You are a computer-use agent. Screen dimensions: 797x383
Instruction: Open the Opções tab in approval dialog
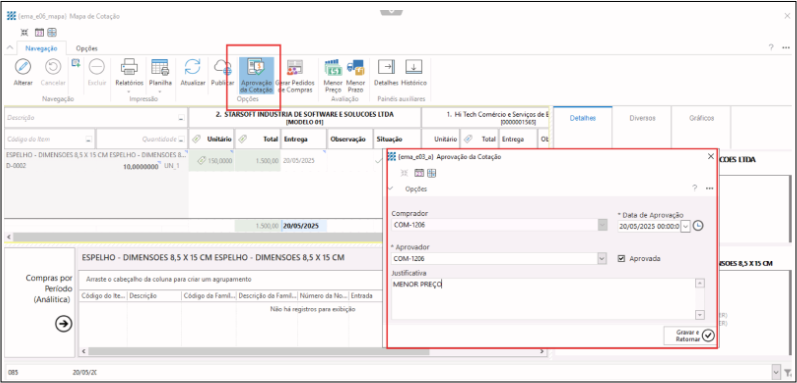point(416,189)
